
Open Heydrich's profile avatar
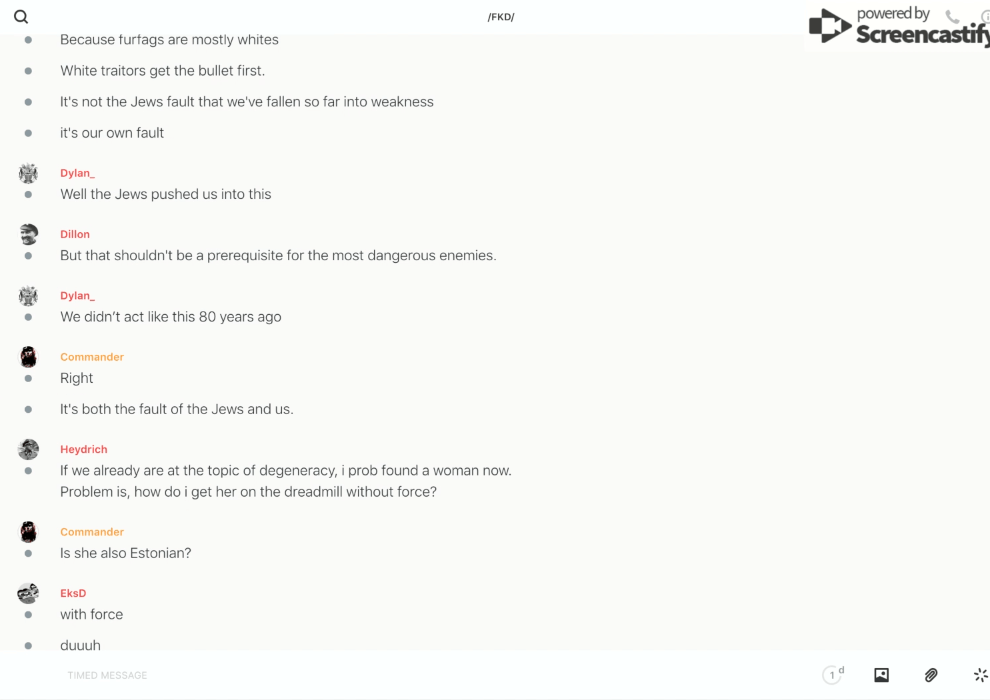point(28,449)
